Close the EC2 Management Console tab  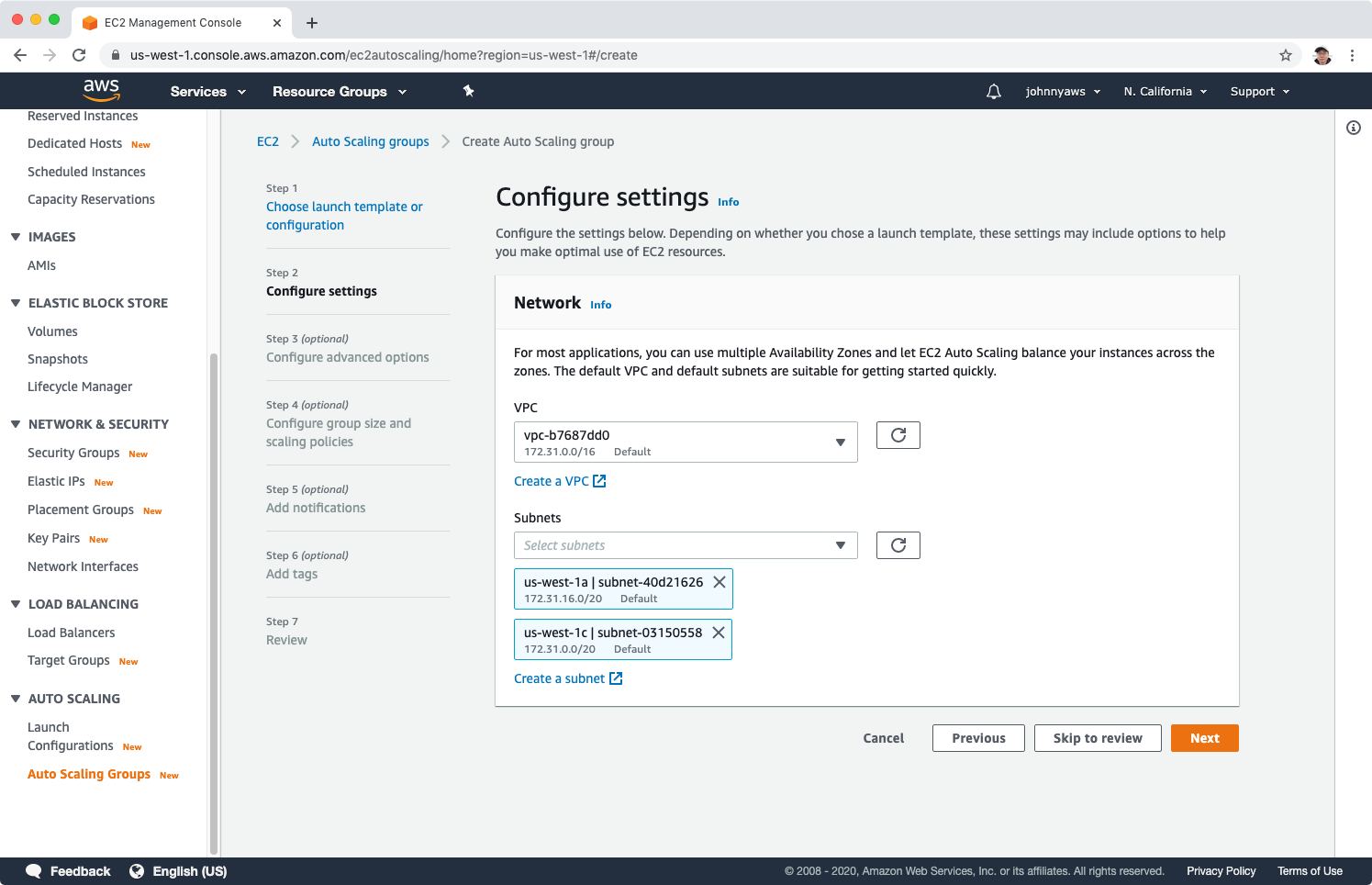point(277,23)
